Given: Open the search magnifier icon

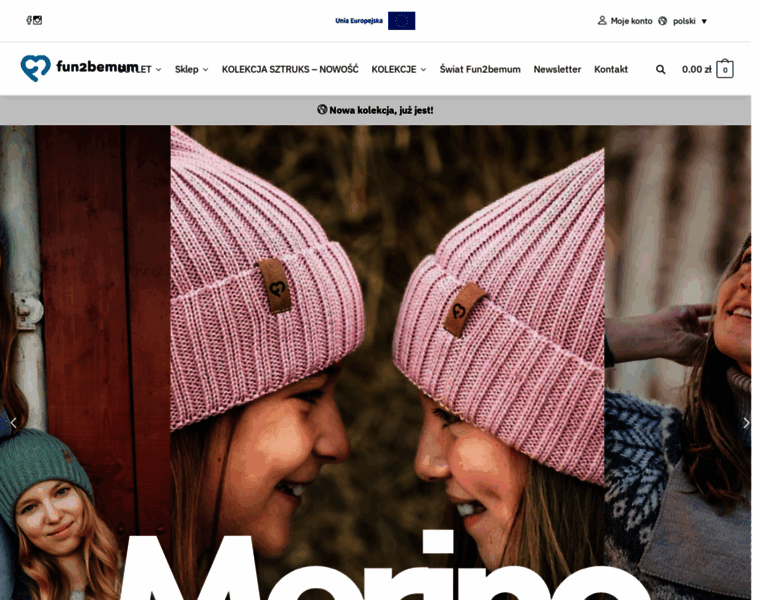Looking at the screenshot, I should (x=660, y=69).
